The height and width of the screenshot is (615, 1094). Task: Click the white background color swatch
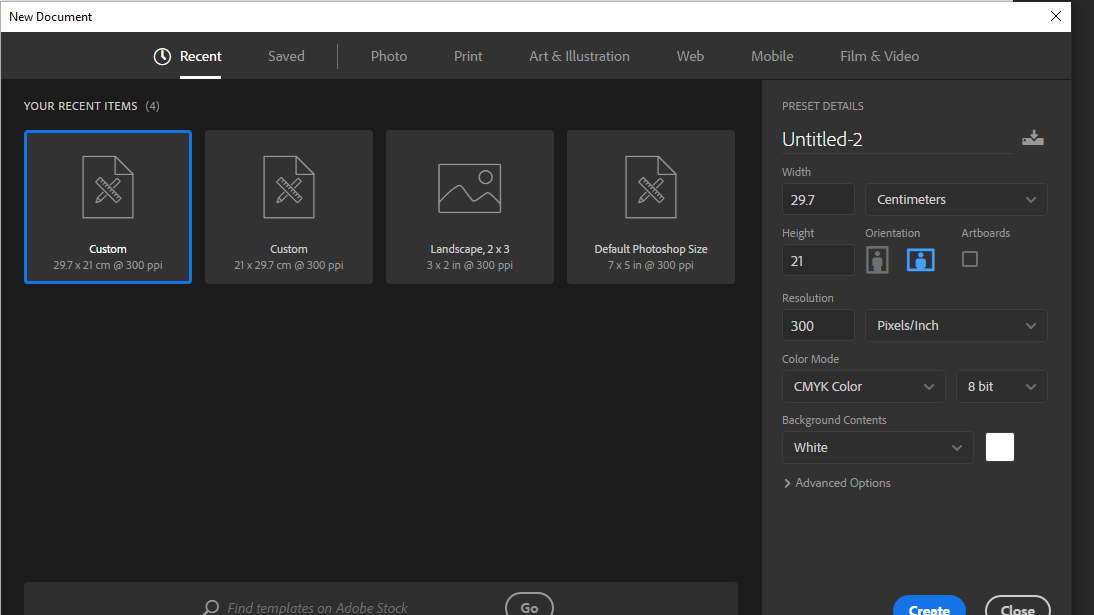tap(999, 447)
